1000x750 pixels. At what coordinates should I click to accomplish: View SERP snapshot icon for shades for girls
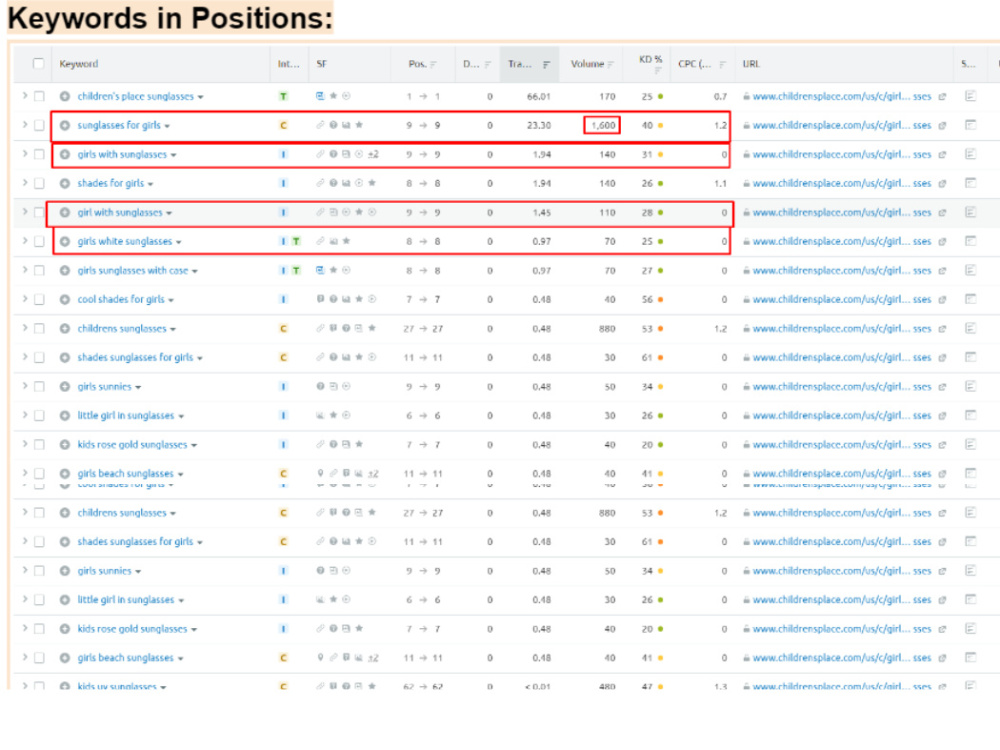click(971, 183)
